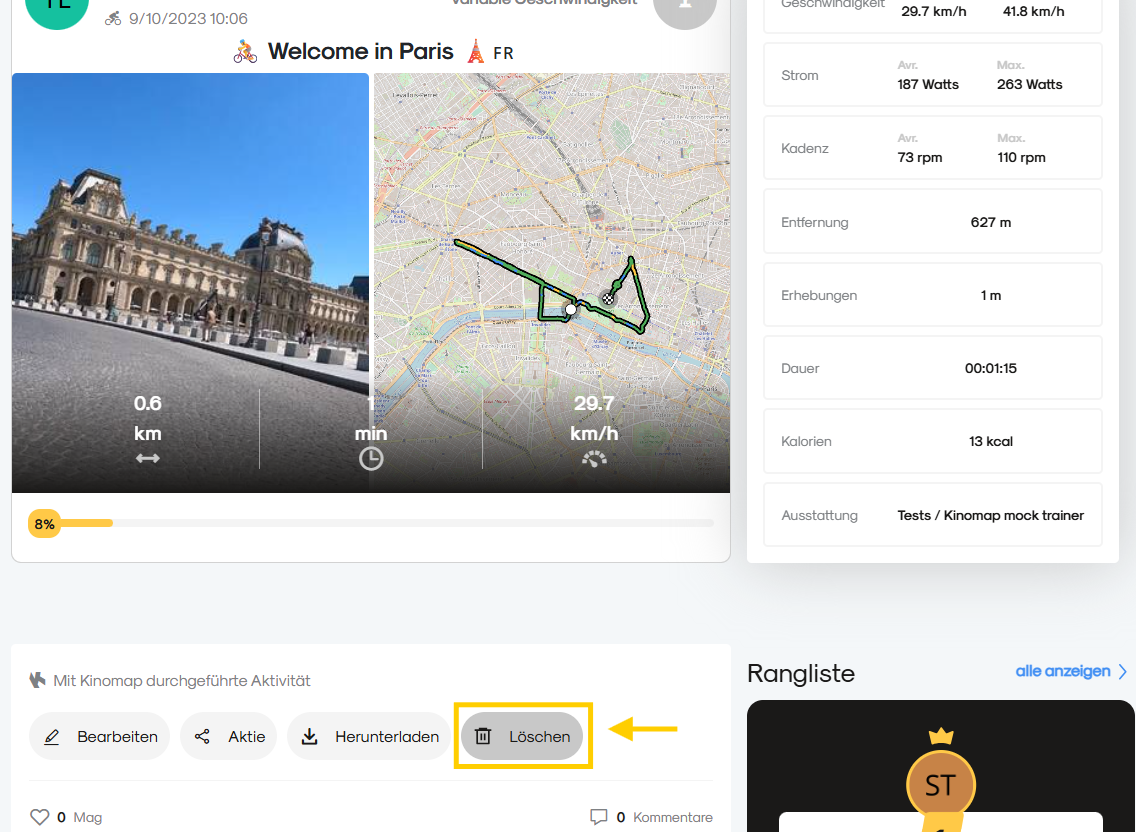
Task: Click the Ausstattung row label
Action: point(819,515)
